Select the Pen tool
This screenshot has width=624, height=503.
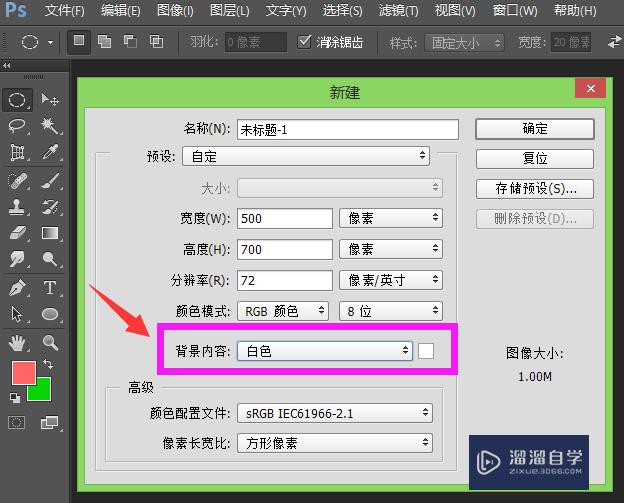point(17,288)
